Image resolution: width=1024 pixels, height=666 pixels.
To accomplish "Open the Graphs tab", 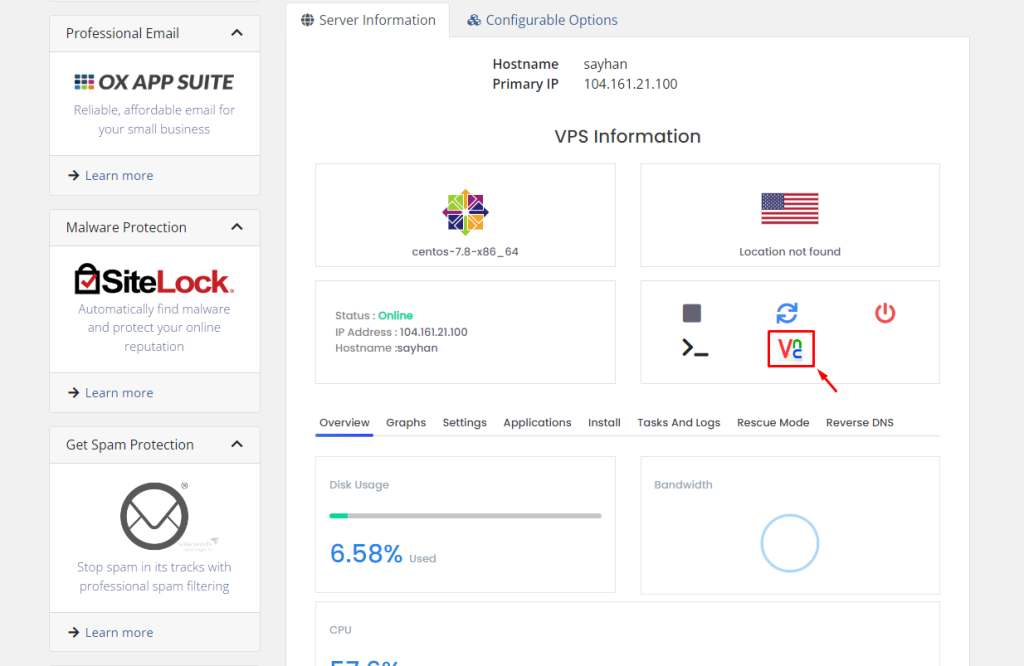I will pyautogui.click(x=406, y=423).
